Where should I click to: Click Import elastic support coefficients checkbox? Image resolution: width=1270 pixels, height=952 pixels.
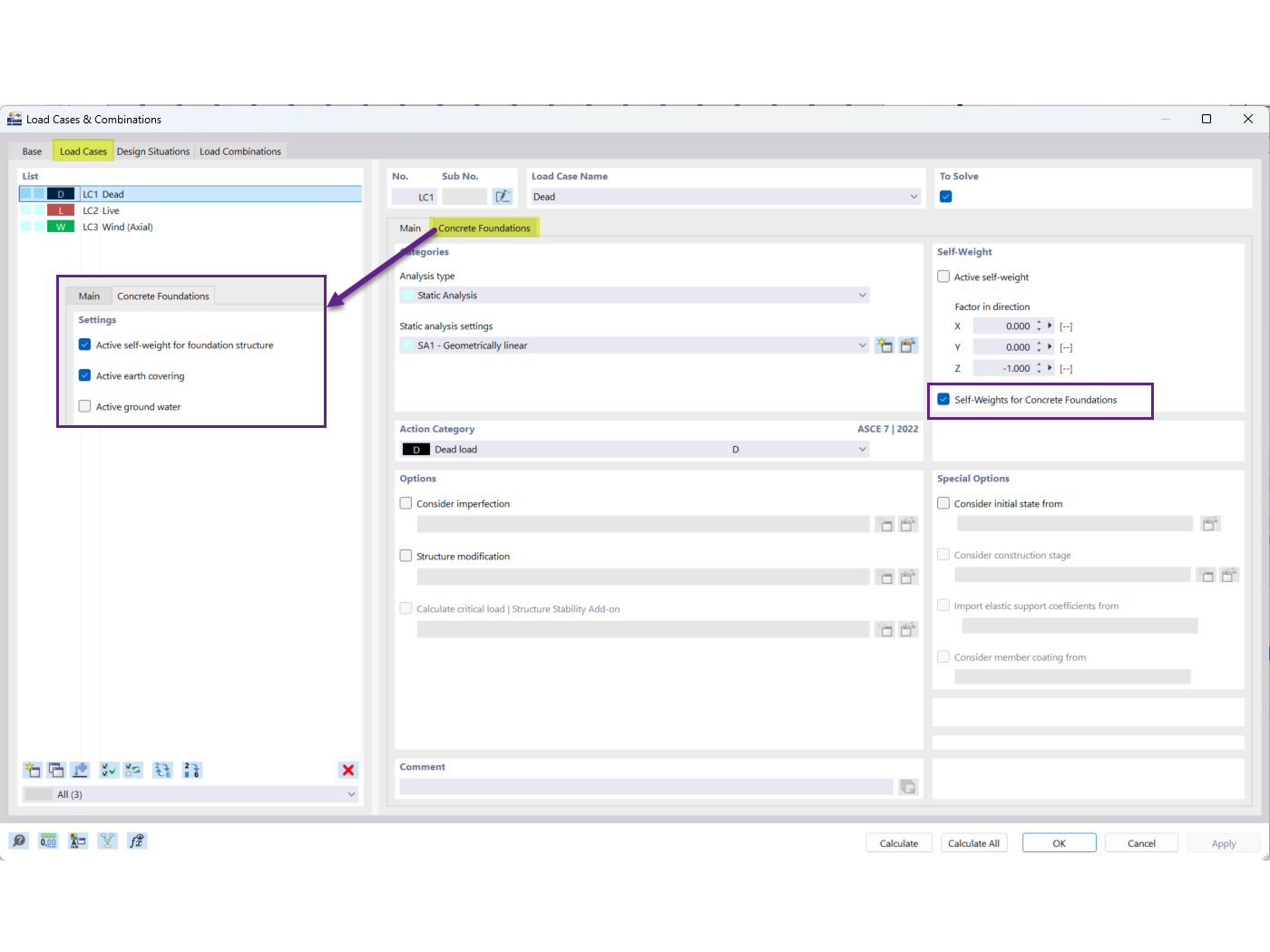click(943, 605)
